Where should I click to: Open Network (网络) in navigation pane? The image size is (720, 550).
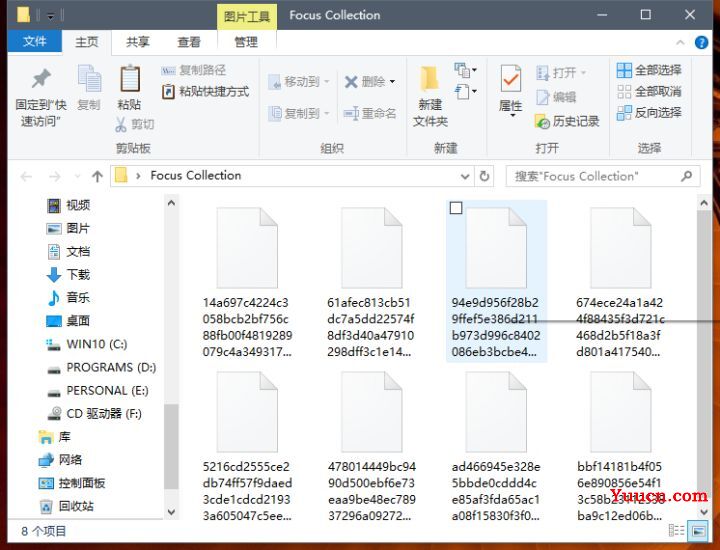coord(60,460)
